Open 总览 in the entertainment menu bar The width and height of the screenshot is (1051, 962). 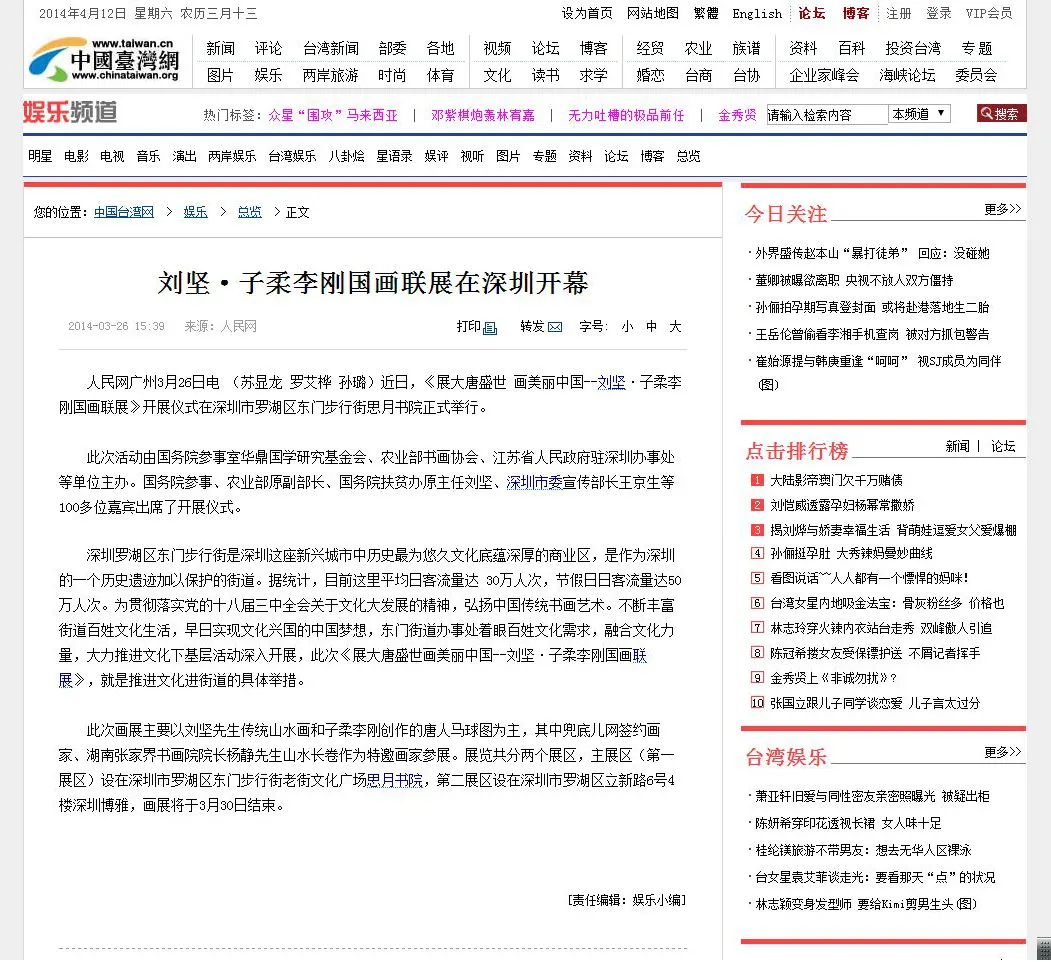pyautogui.click(x=688, y=156)
